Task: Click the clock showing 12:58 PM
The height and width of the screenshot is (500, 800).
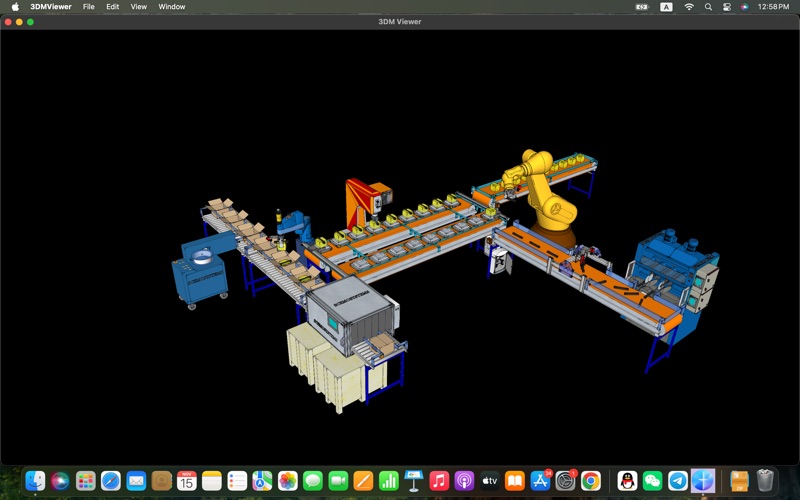Action: coord(774,7)
